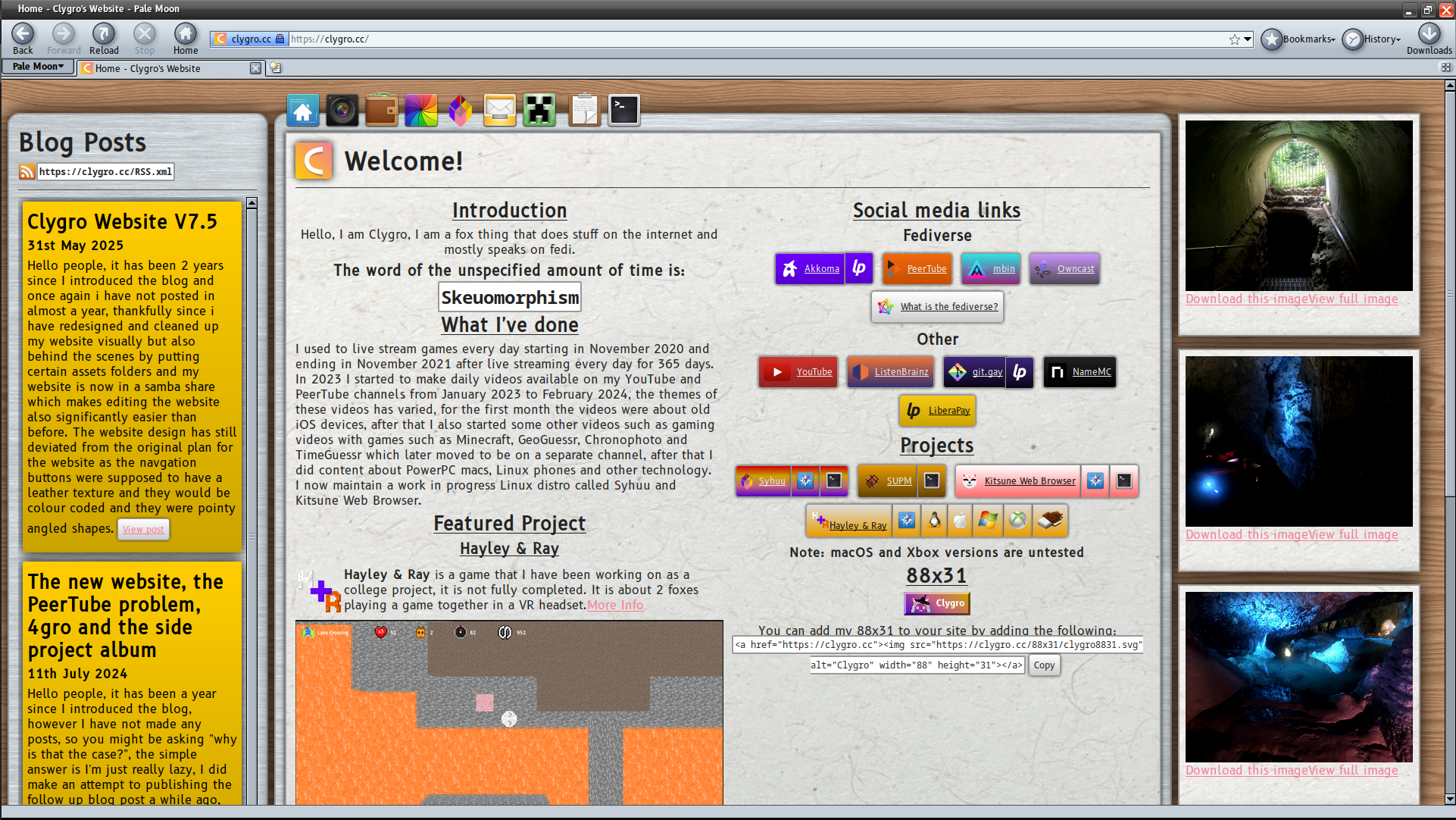Open the History dropdown menu
Screen dimensions: 1456x820
pos(1372,39)
